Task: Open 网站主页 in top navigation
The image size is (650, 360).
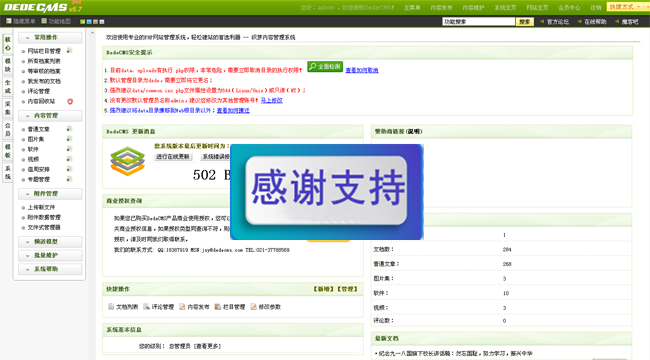Action: coord(537,7)
